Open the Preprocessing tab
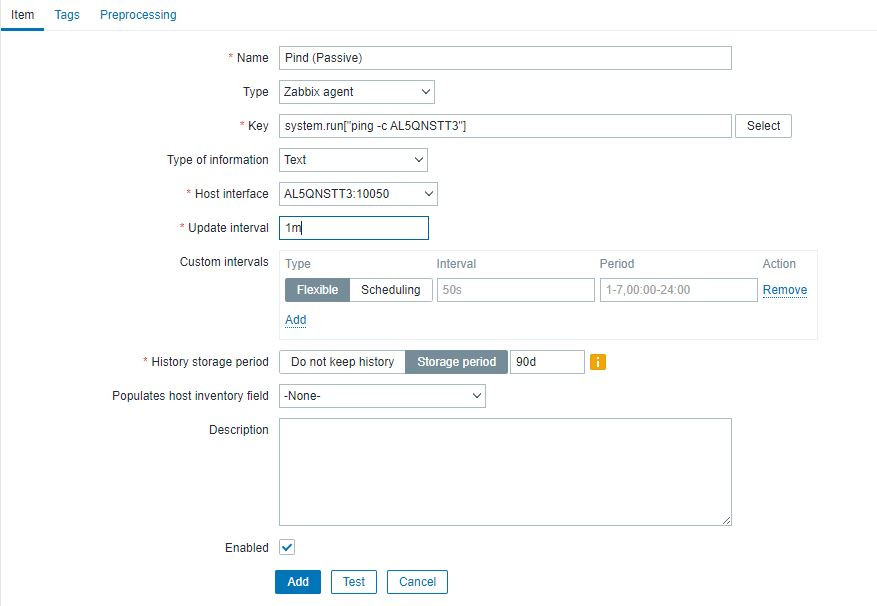Screen dimensions: 877x606 coord(138,15)
